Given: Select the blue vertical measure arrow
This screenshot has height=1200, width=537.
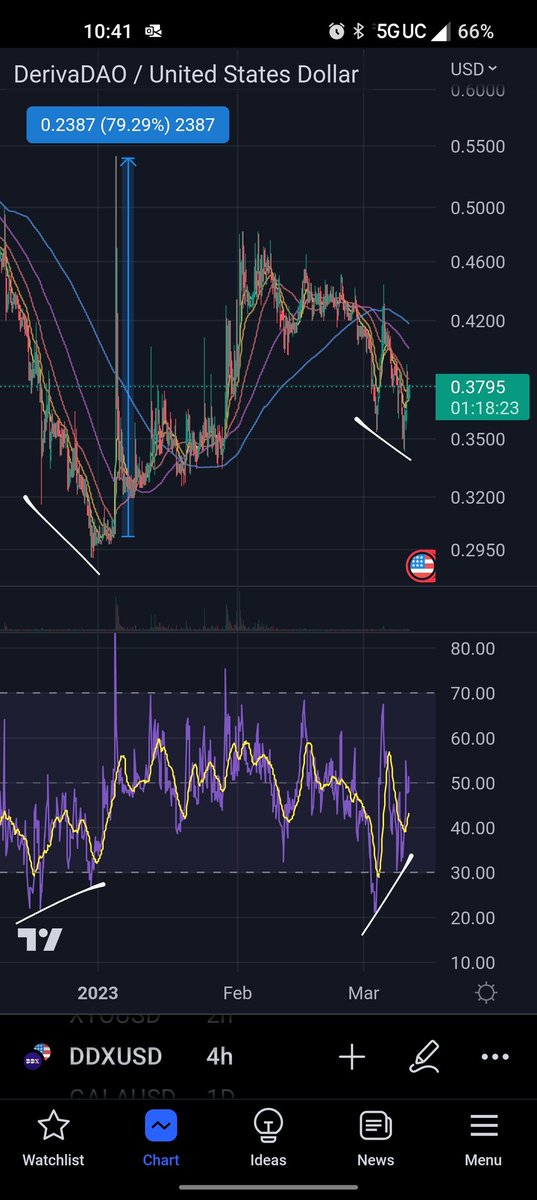Looking at the screenshot, I should (127, 347).
